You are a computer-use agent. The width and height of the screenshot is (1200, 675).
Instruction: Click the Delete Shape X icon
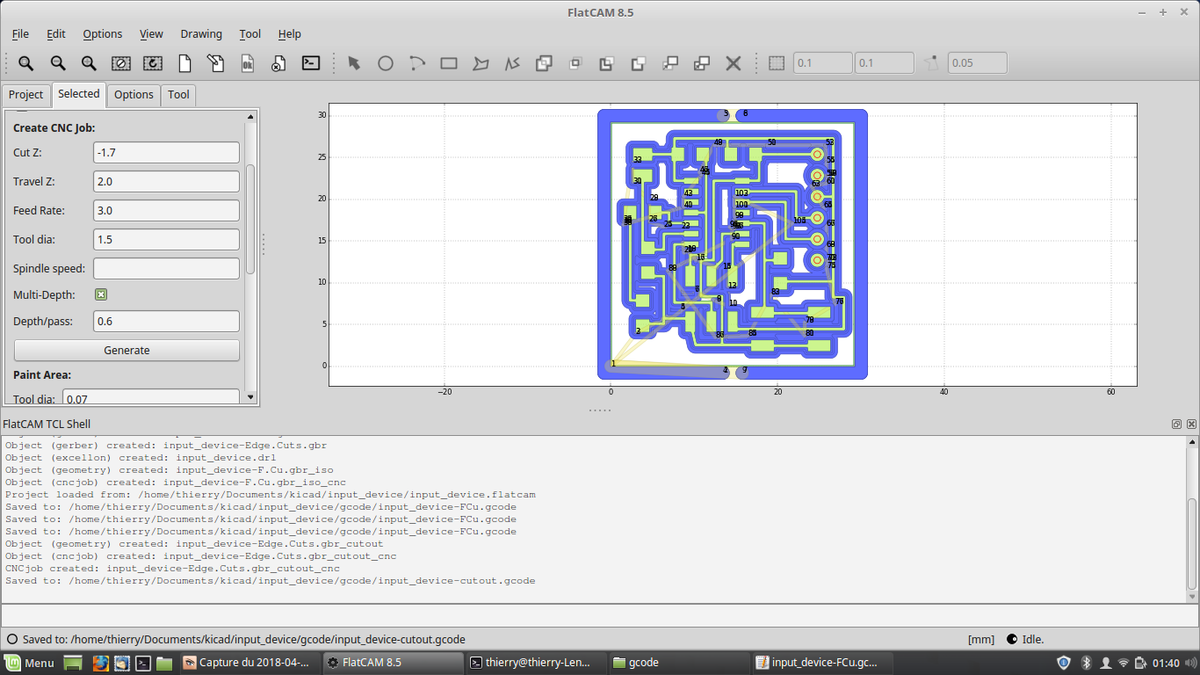tap(733, 63)
